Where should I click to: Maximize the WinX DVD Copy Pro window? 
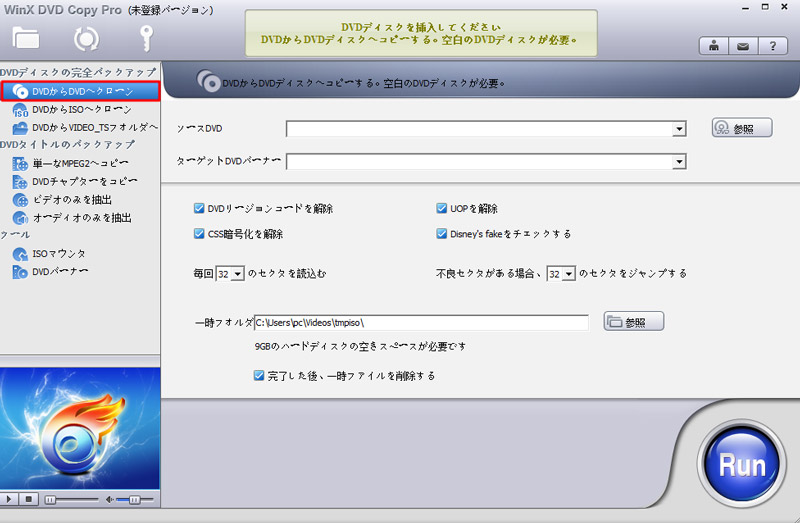point(765,7)
